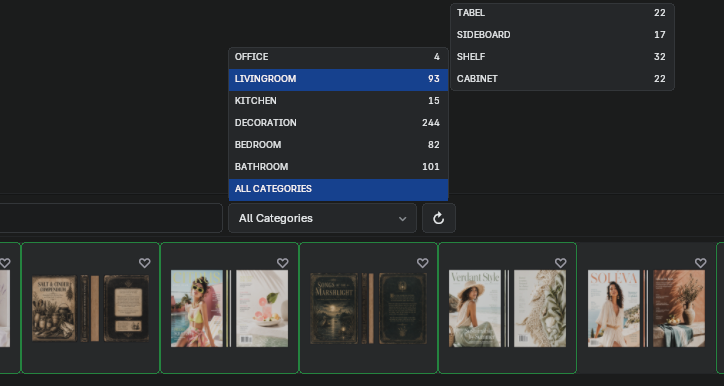The width and height of the screenshot is (724, 386).
Task: Click the refresh reload icon button
Action: pyautogui.click(x=439, y=218)
